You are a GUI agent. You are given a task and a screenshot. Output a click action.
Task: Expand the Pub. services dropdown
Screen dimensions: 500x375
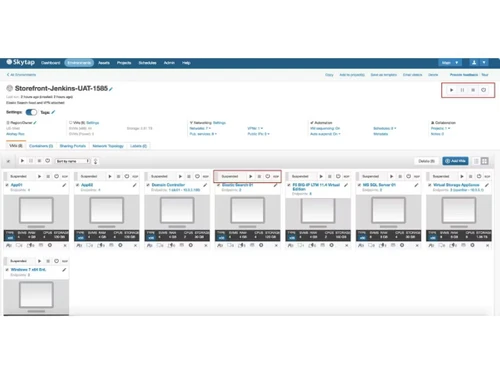pyautogui.click(x=203, y=134)
